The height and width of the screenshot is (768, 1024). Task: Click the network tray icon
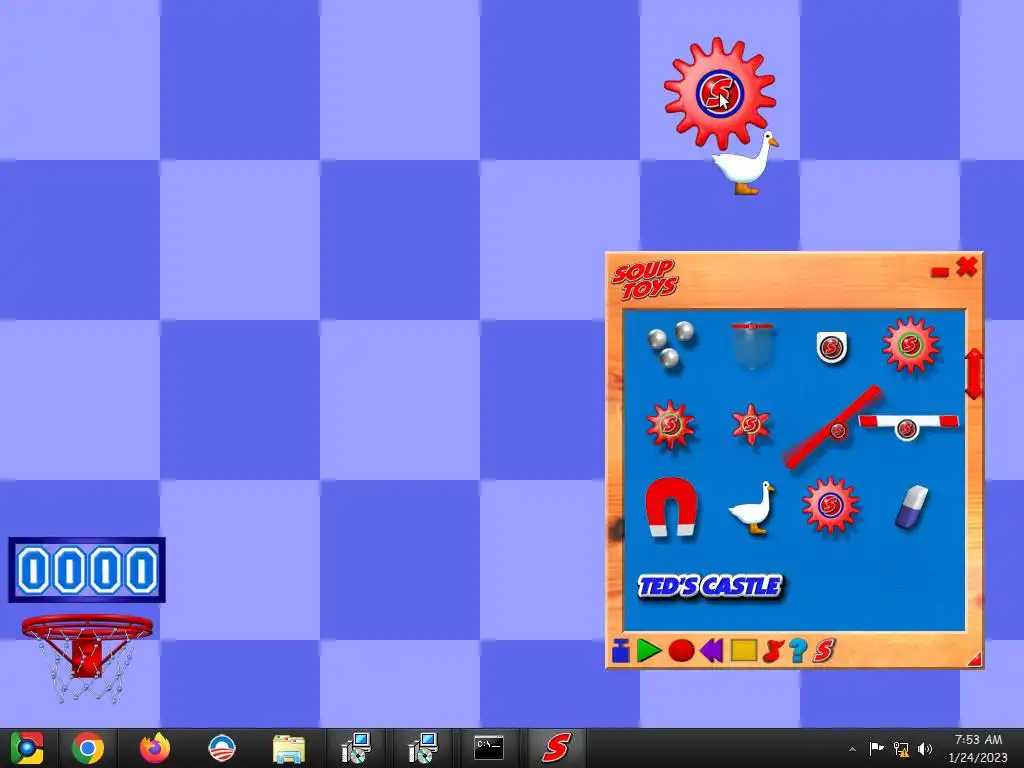coord(901,749)
